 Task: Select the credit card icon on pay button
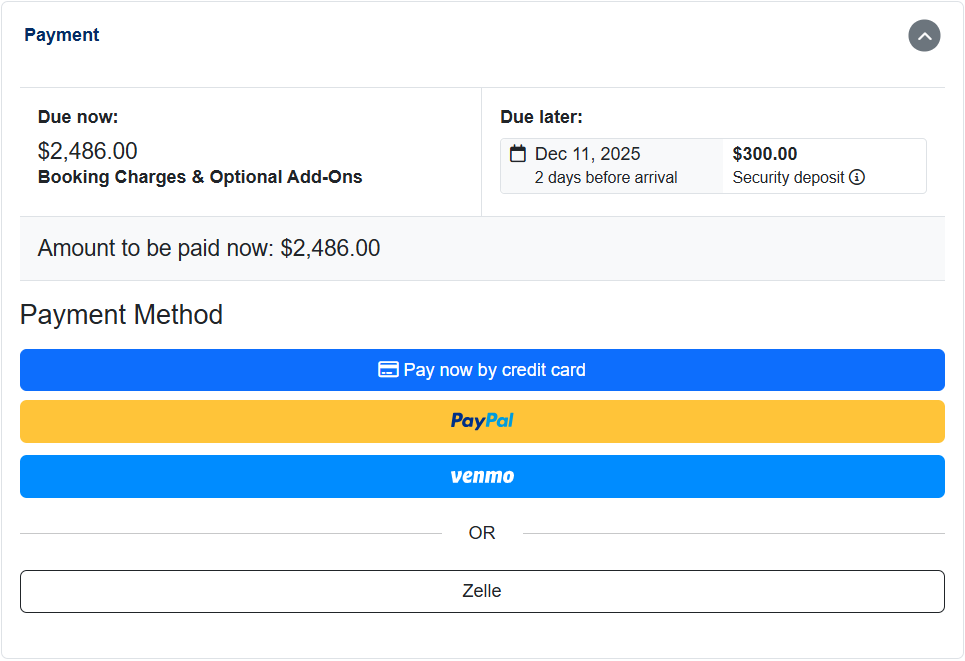pyautogui.click(x=389, y=369)
